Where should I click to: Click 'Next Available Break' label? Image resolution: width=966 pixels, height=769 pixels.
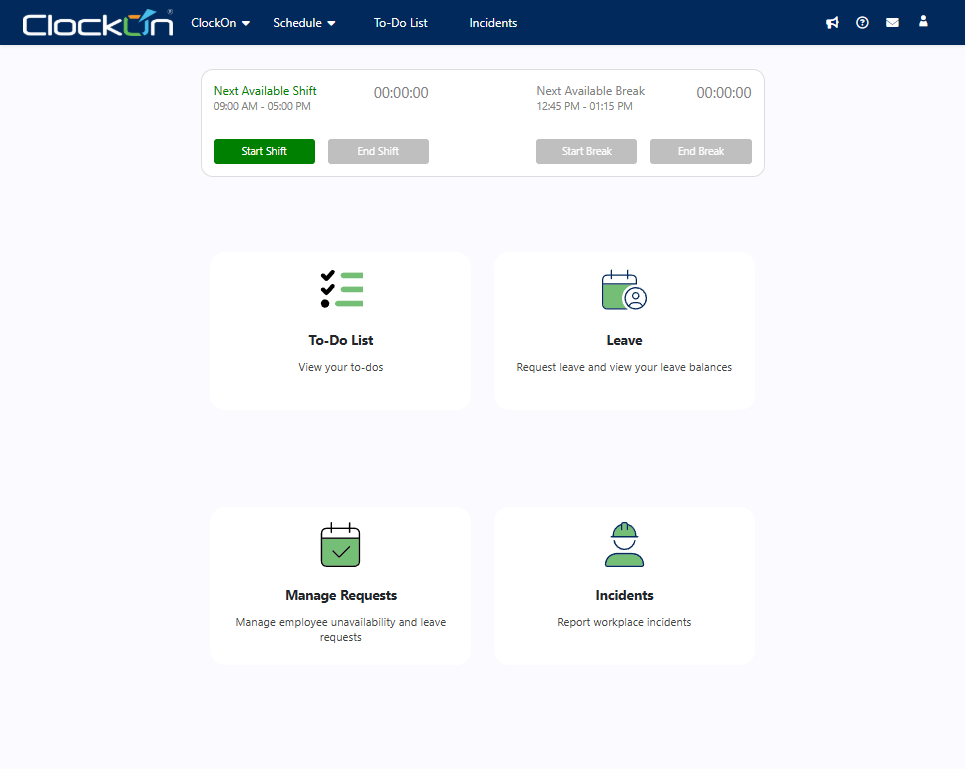point(590,91)
